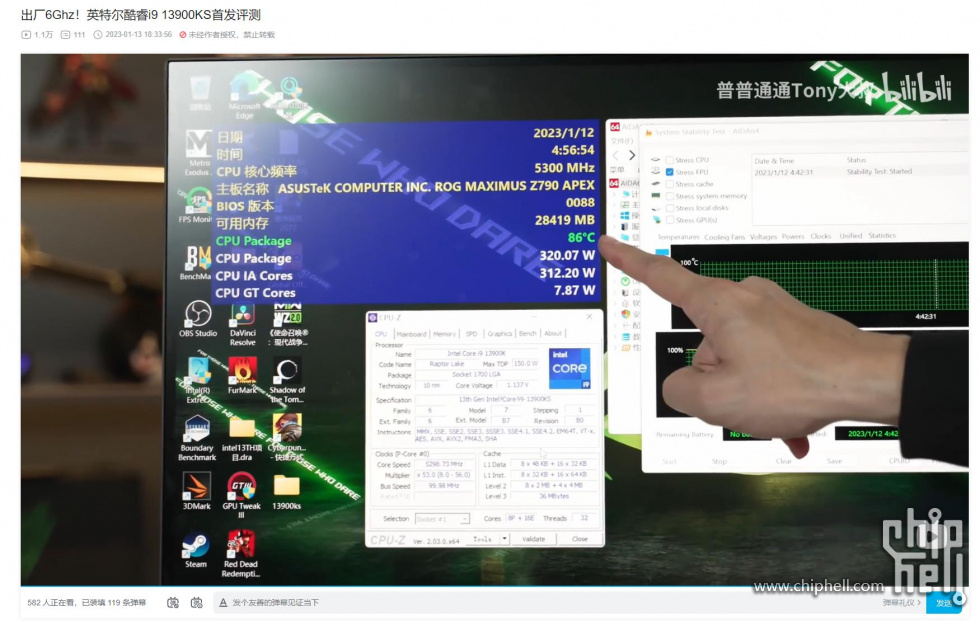
Task: Open the Socket #1 selection dropdown in CPU-Z
Action: coord(441,519)
